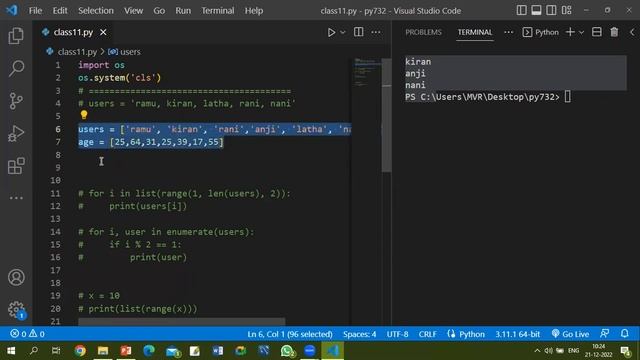Change encoding via UTF-8 status item

tap(398, 334)
